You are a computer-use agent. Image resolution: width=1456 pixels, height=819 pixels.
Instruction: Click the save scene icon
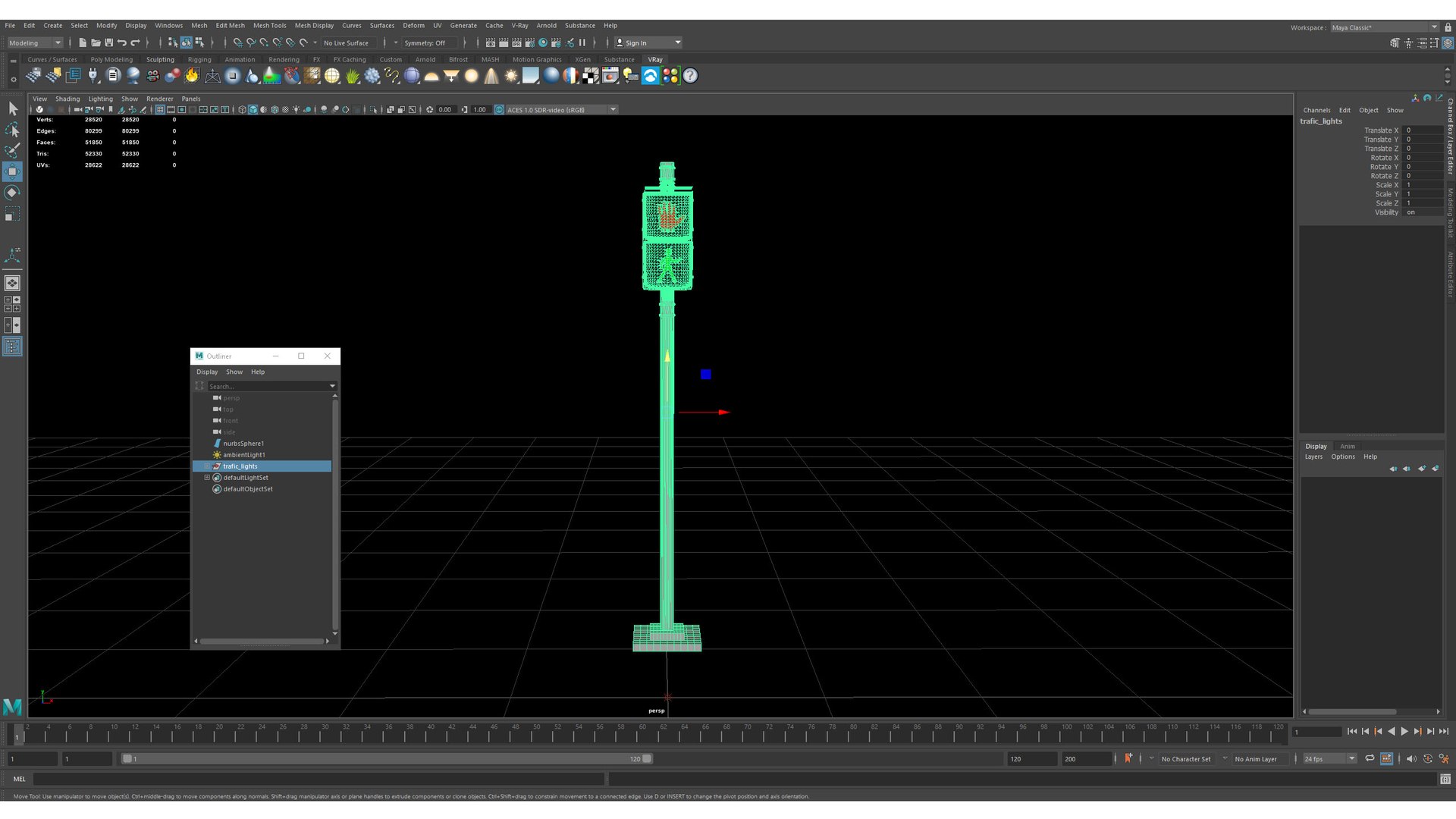coord(108,42)
